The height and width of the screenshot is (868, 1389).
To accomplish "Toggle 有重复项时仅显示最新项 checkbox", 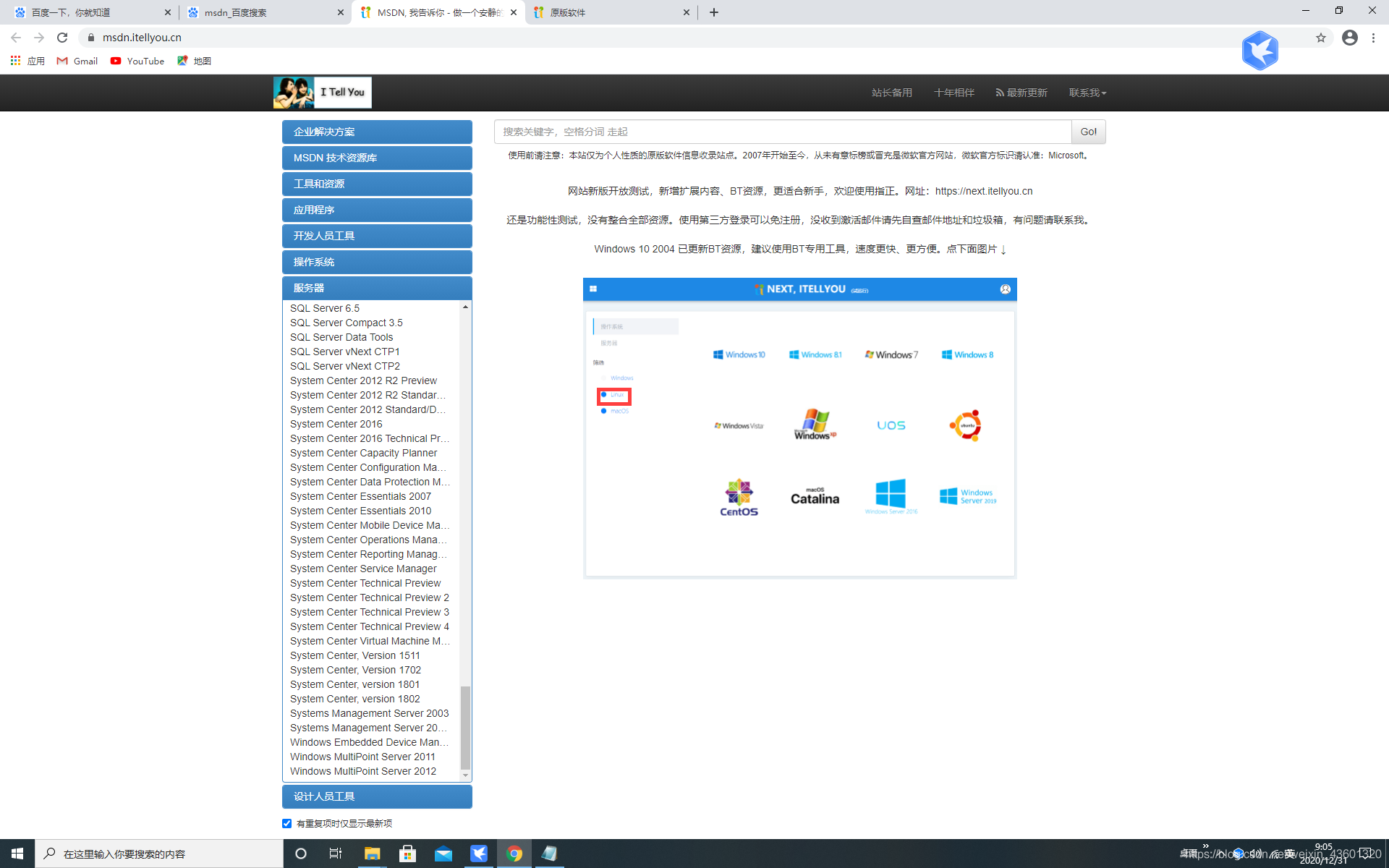I will coord(287,823).
